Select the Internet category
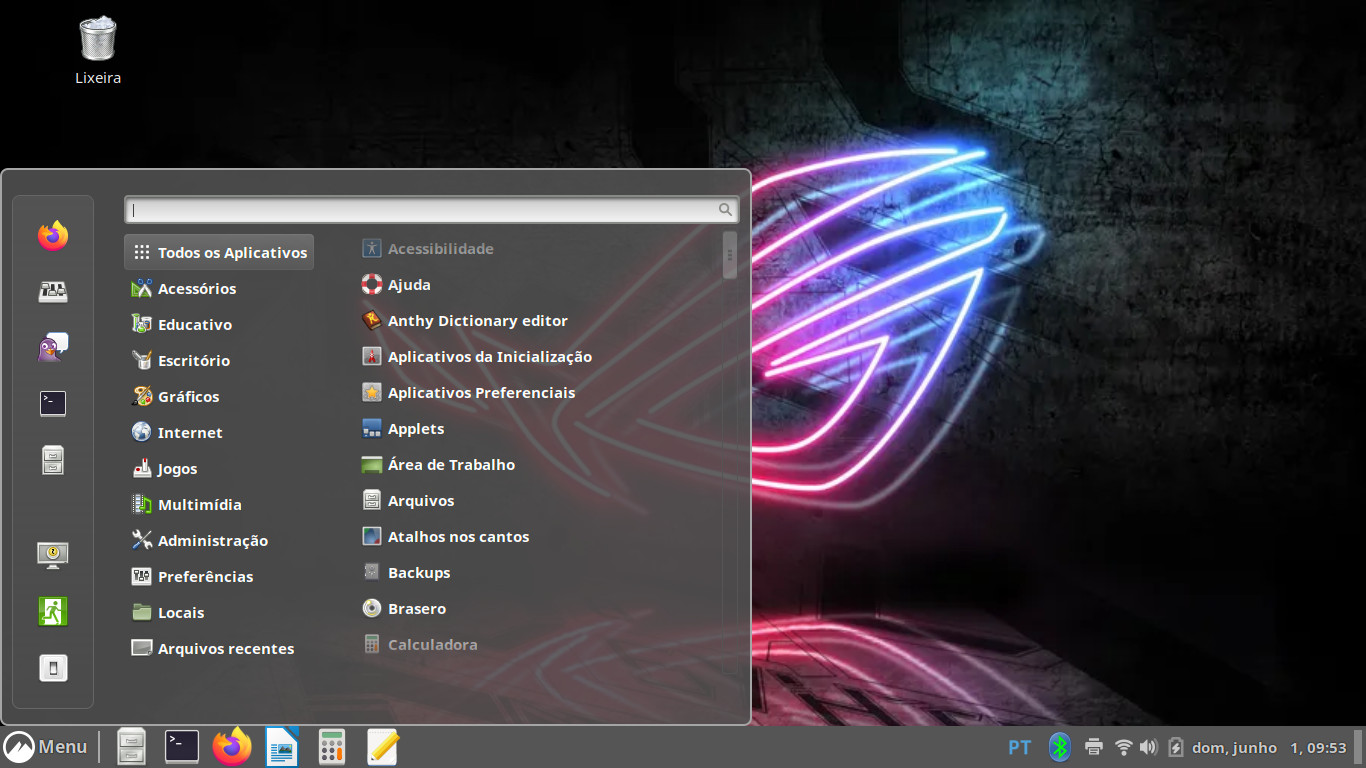Viewport: 1366px width, 768px height. tap(189, 433)
